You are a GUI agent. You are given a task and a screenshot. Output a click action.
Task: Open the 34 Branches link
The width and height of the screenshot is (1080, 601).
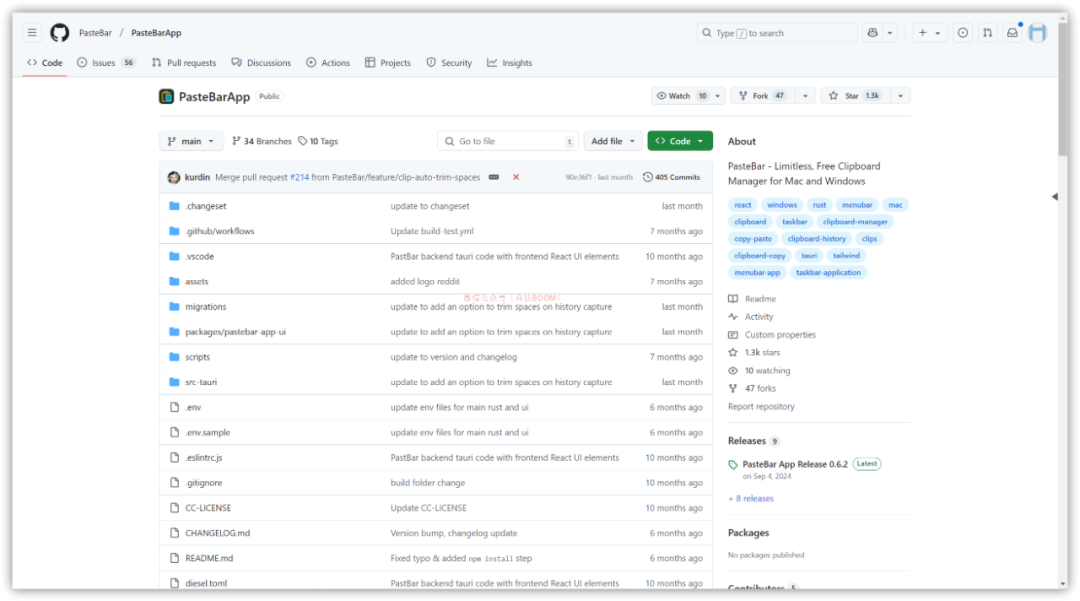262,141
